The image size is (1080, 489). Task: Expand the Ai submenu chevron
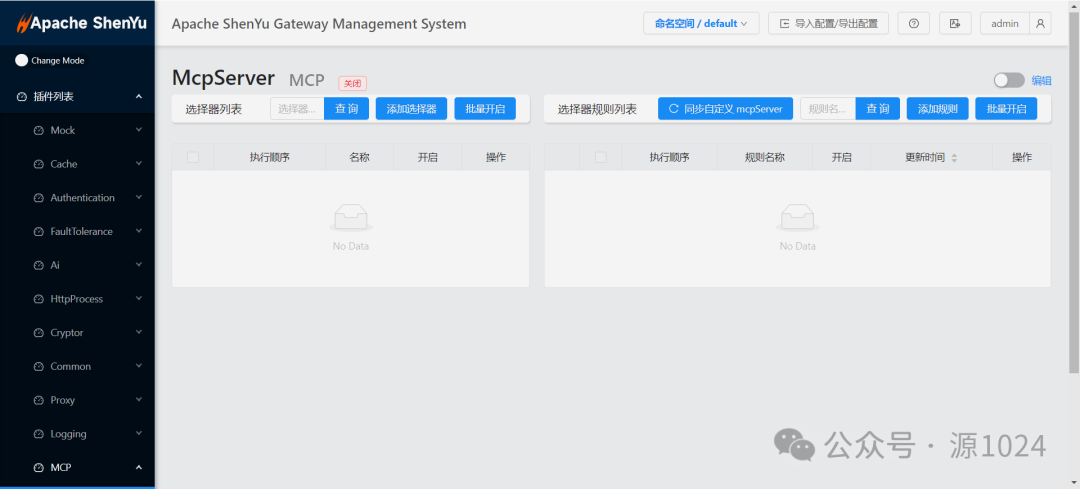point(138,264)
